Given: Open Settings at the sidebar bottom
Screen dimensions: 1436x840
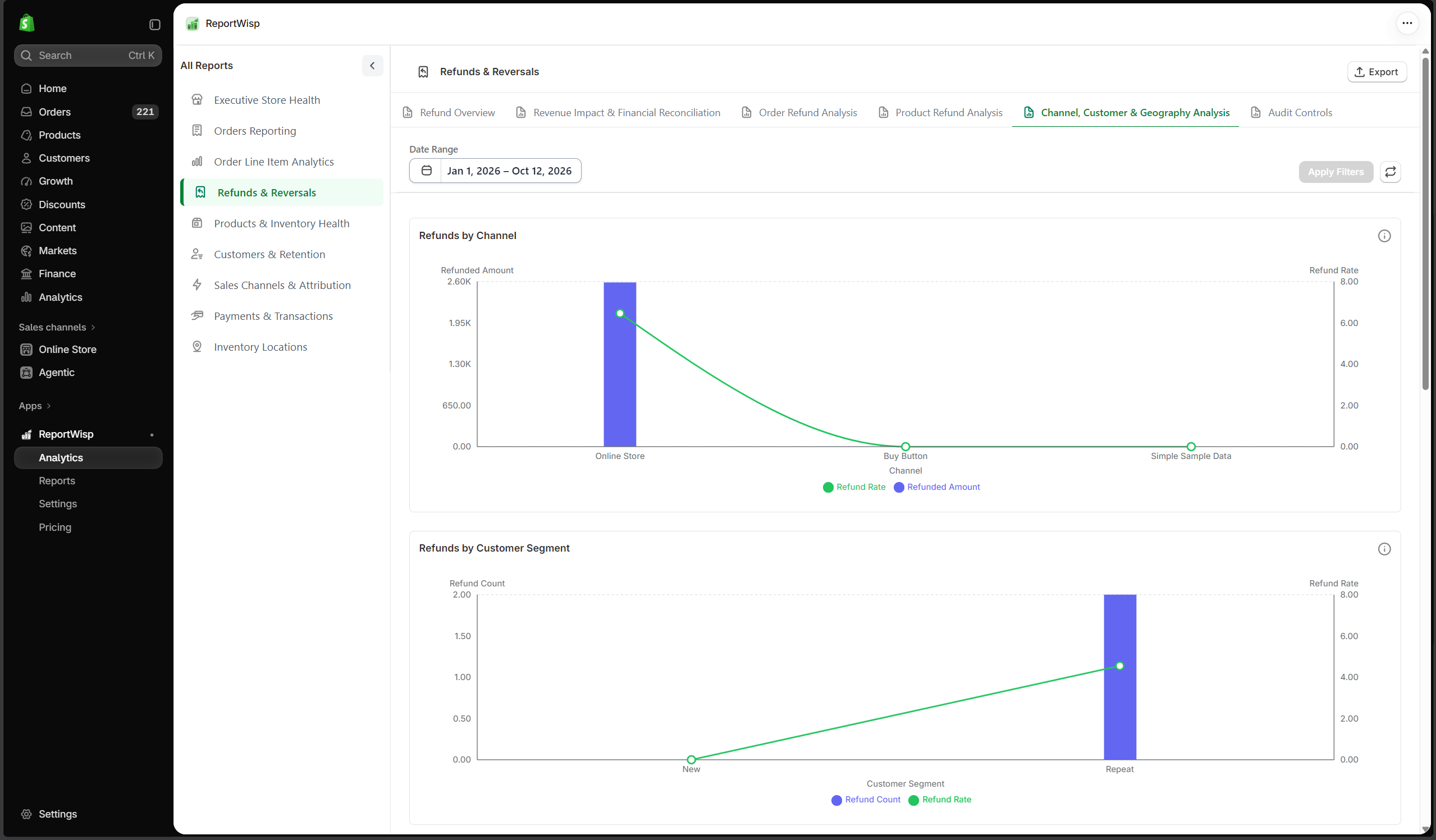Looking at the screenshot, I should pyautogui.click(x=88, y=814).
